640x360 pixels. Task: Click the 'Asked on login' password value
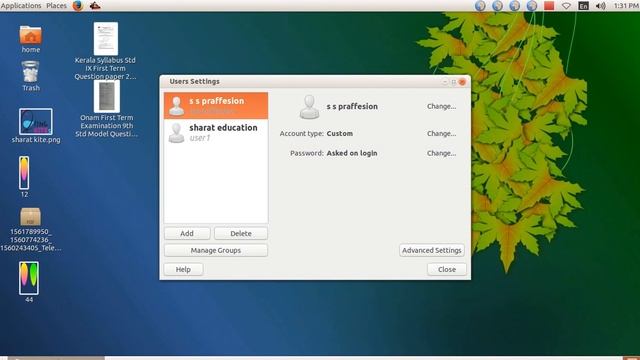[352, 153]
